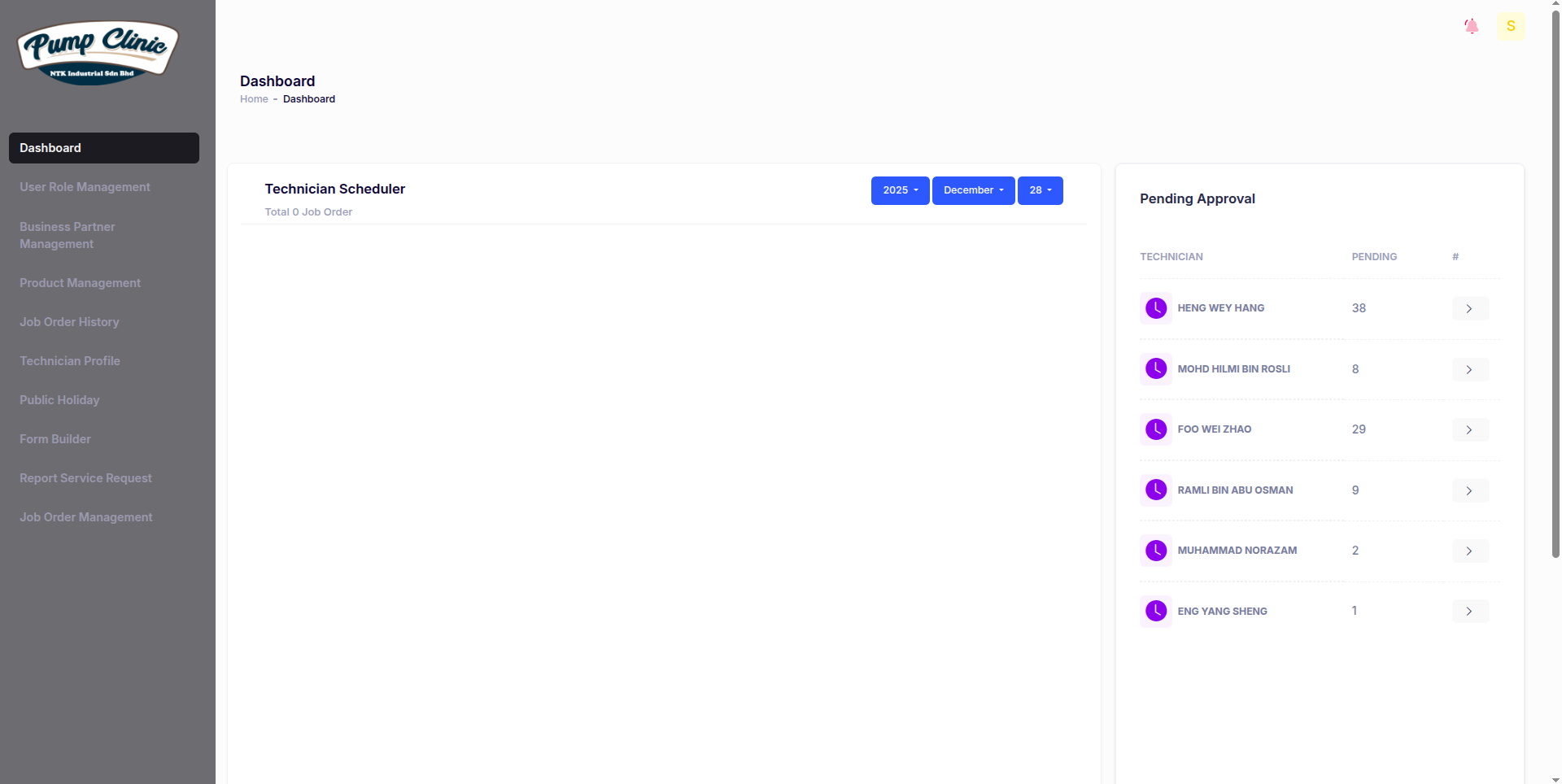Click clock icon beside ENG YANG SHENG
This screenshot has width=1562, height=784.
pyautogui.click(x=1156, y=612)
